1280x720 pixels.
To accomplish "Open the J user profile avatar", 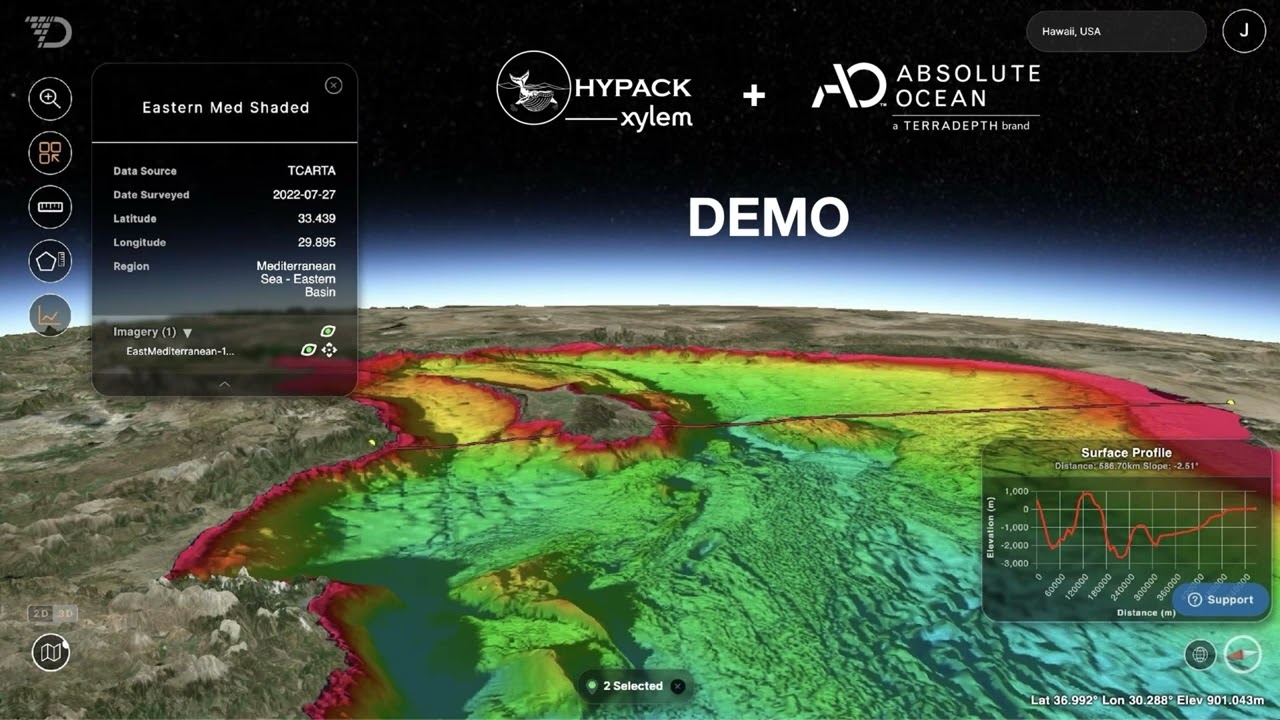I will [1244, 31].
